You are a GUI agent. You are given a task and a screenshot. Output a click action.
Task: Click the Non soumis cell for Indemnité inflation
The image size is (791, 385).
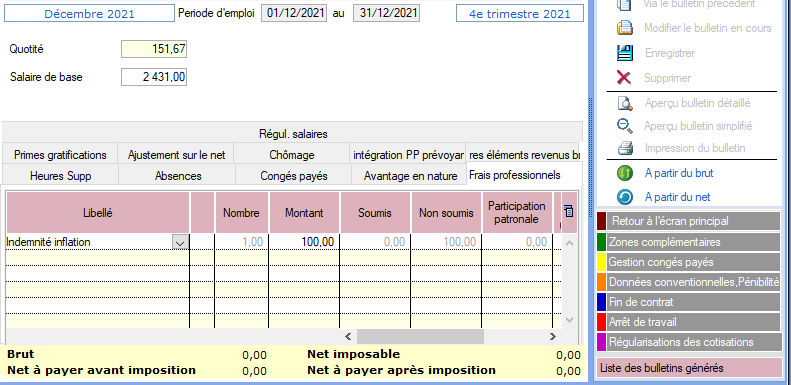tap(446, 242)
